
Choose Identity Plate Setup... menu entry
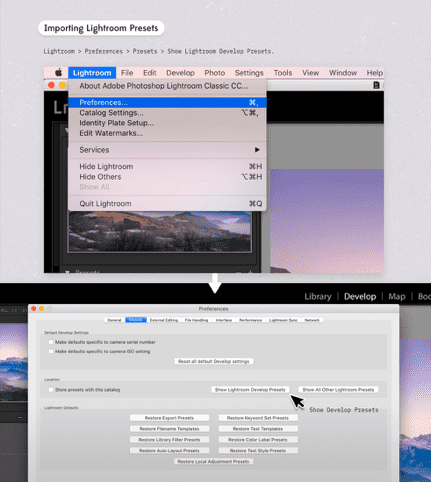[167, 123]
